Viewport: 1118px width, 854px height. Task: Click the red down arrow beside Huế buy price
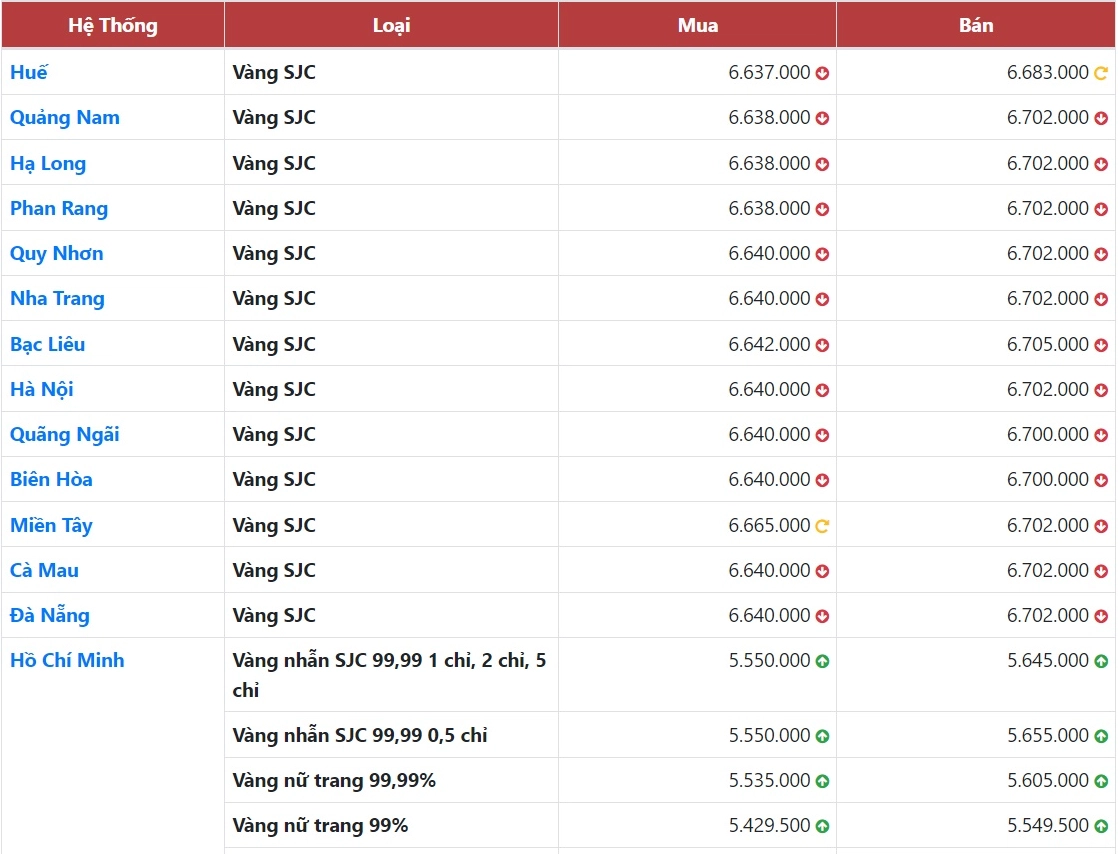pos(822,73)
